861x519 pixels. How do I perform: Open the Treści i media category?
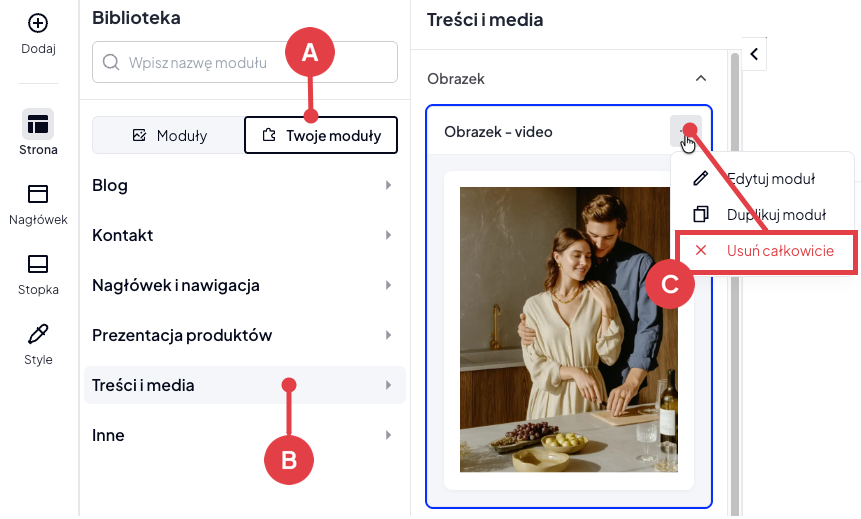pyautogui.click(x=245, y=385)
